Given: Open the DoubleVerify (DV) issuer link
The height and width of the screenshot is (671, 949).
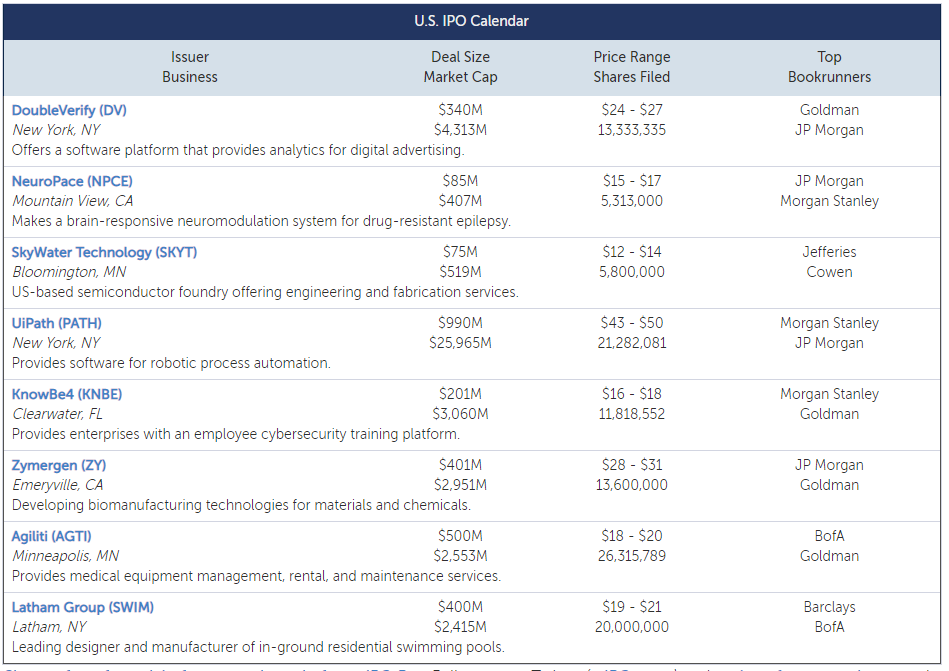Looking at the screenshot, I should tap(69, 110).
